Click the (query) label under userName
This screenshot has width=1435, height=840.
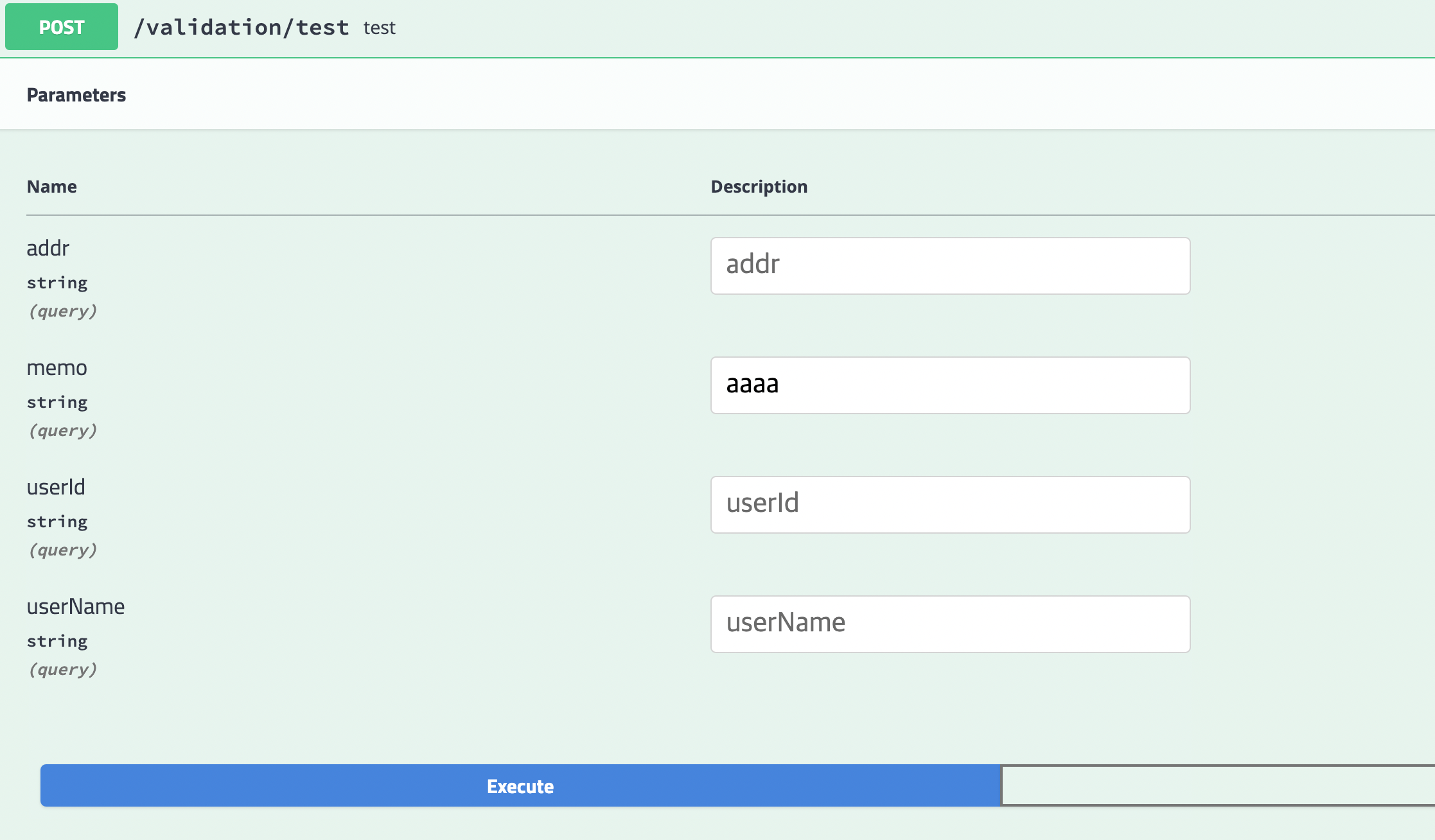pos(62,669)
